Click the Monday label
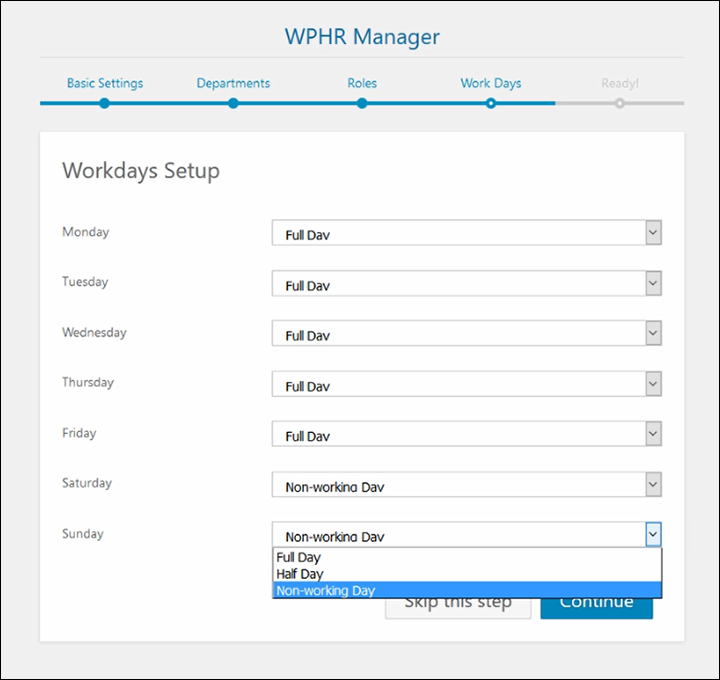The image size is (720, 680). point(86,232)
